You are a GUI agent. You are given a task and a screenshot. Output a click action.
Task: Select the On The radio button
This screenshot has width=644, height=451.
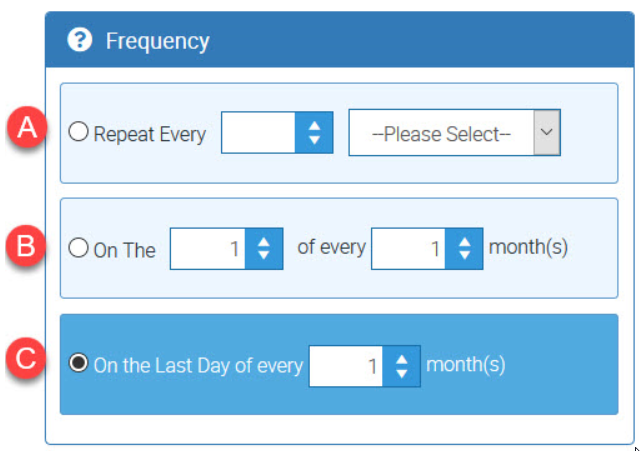(78, 248)
